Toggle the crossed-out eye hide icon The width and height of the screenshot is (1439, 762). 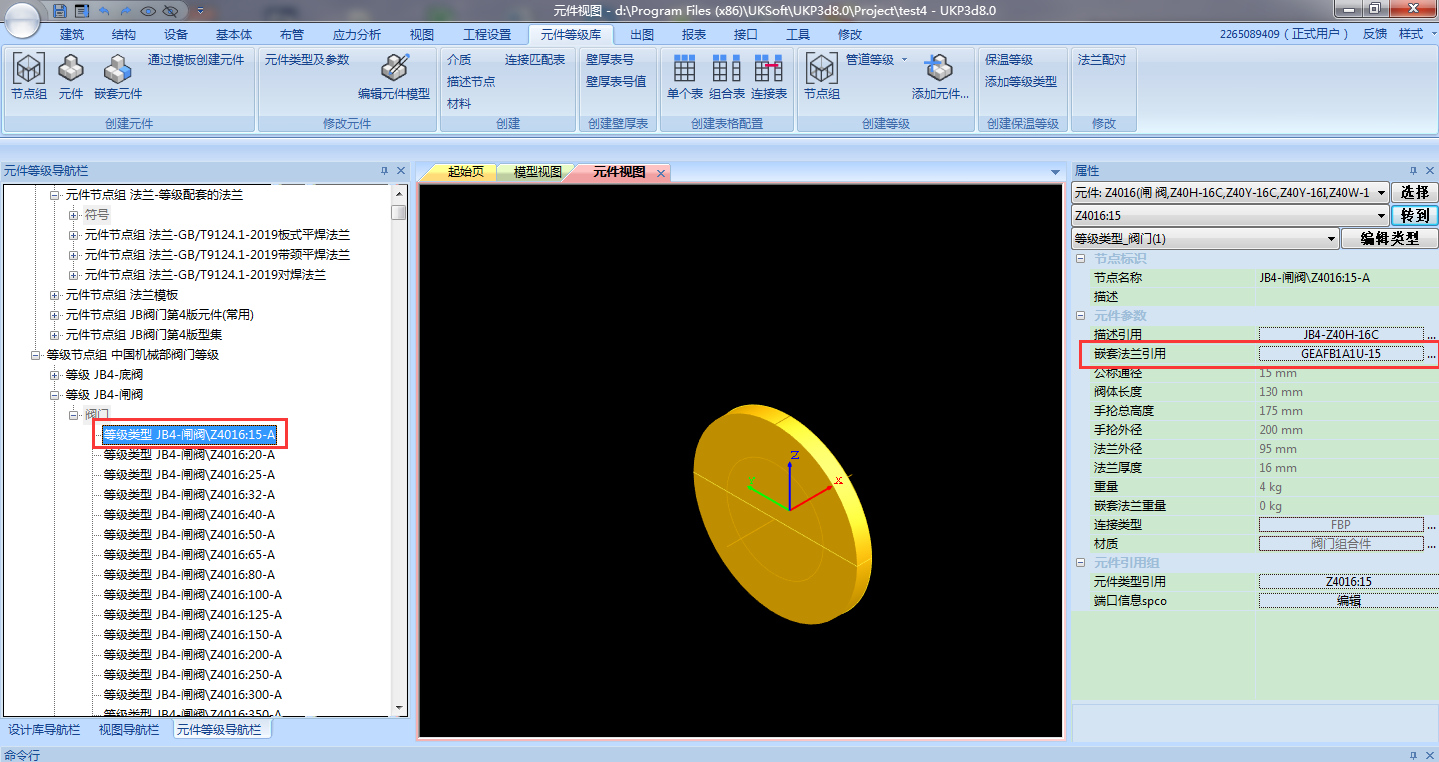point(169,10)
